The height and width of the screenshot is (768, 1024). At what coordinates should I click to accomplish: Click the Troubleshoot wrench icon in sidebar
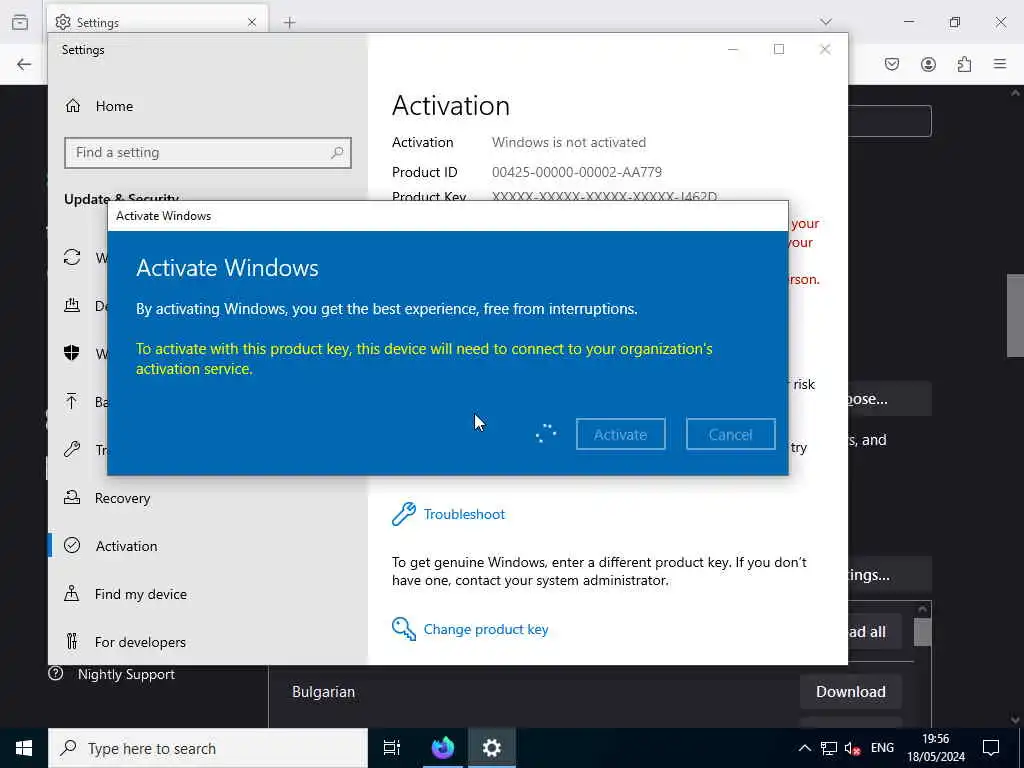tap(72, 449)
